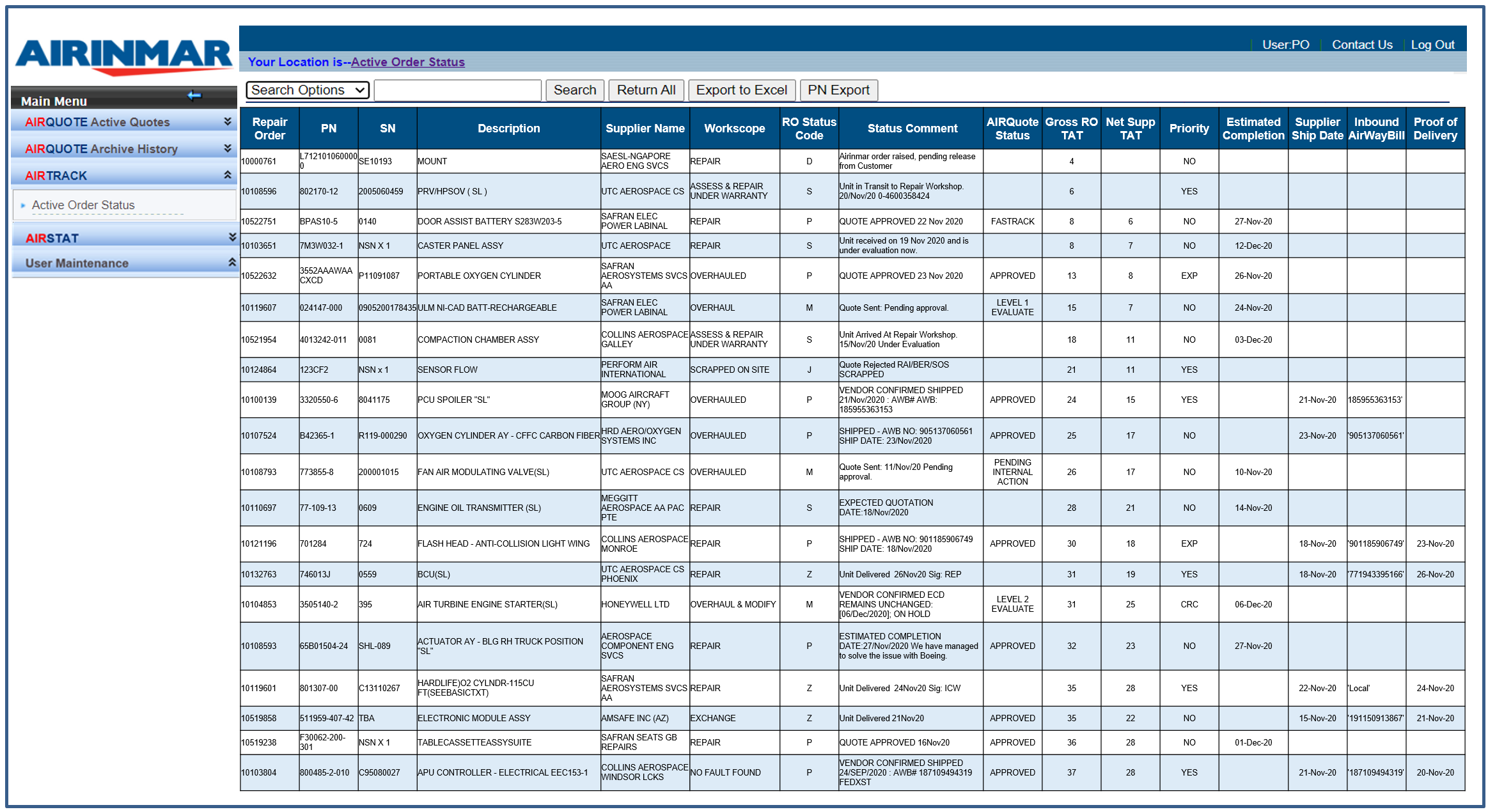Click Export to Excel button
The height and width of the screenshot is (812, 1488).
741,90
